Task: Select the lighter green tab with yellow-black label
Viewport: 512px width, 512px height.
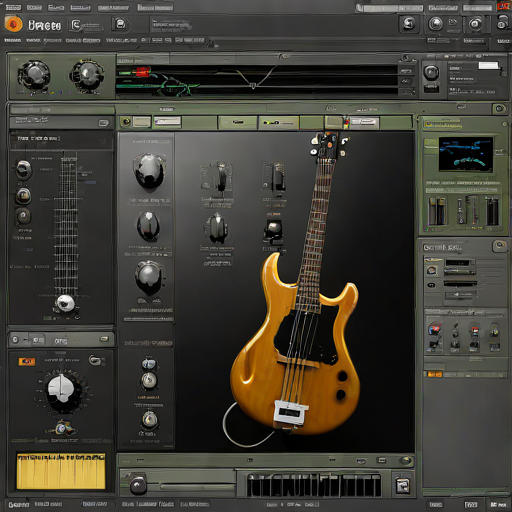Action: point(279,123)
